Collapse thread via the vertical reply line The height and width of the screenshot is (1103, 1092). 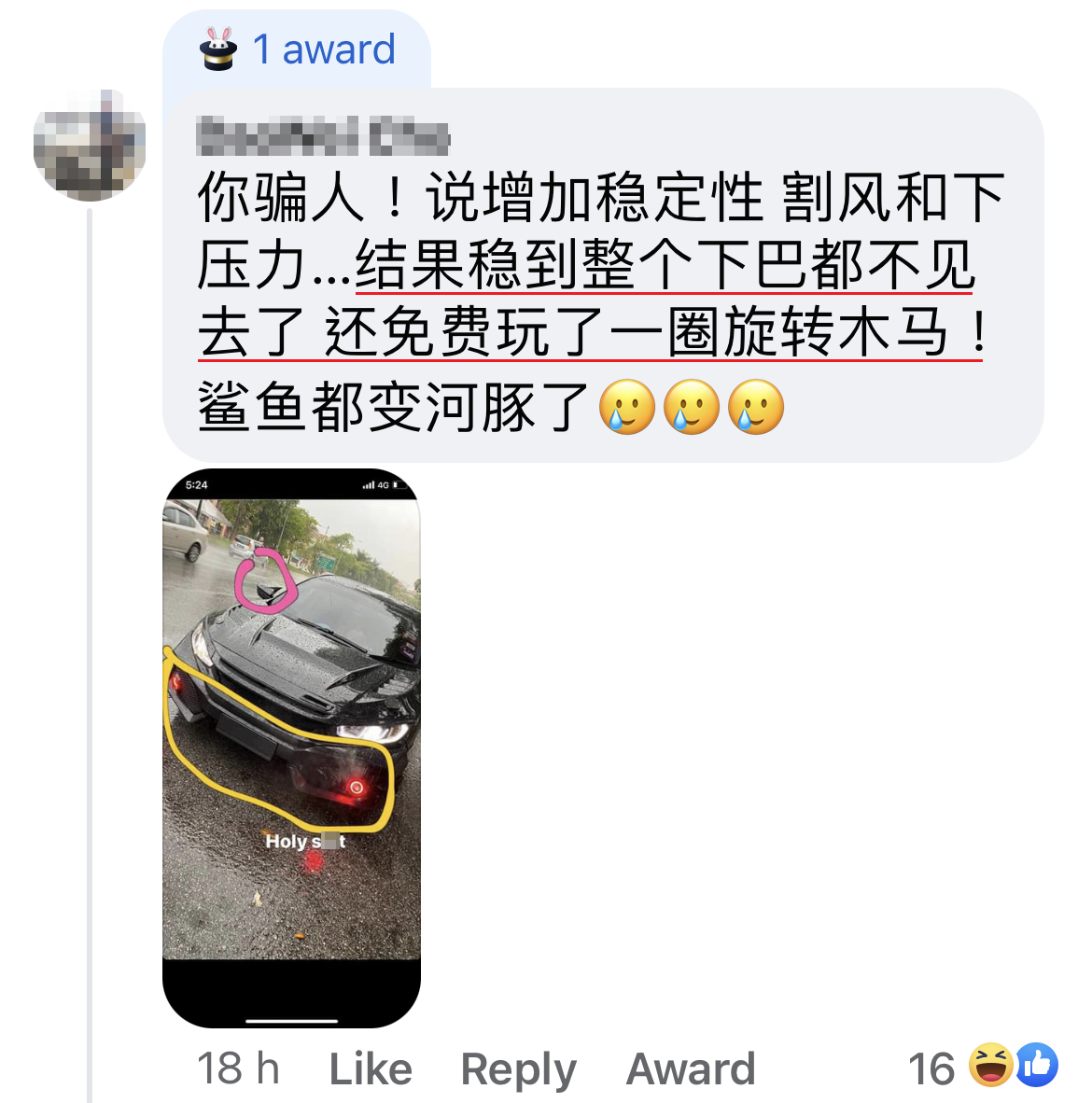pos(90,654)
